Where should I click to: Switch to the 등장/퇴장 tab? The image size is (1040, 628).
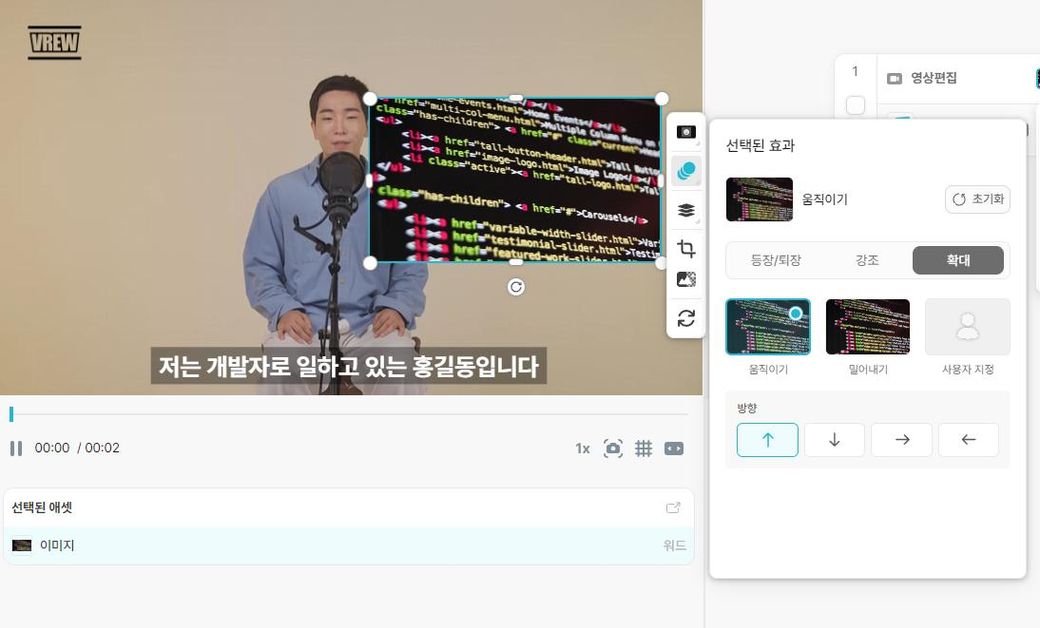(x=775, y=260)
